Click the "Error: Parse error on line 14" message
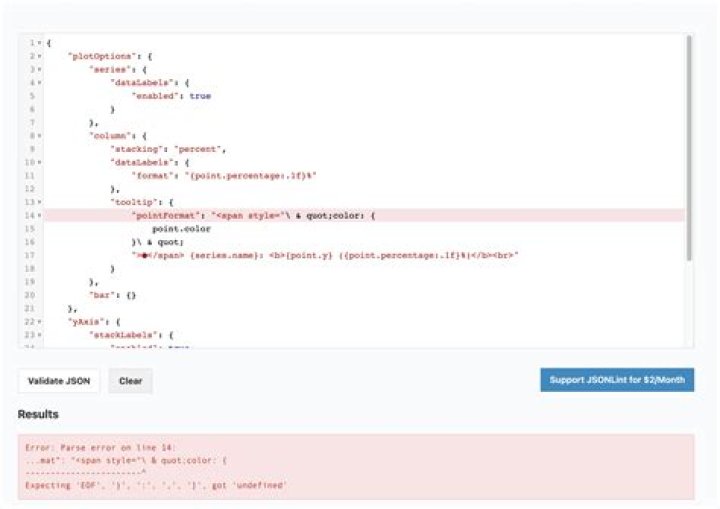The image size is (720, 509). [101, 447]
